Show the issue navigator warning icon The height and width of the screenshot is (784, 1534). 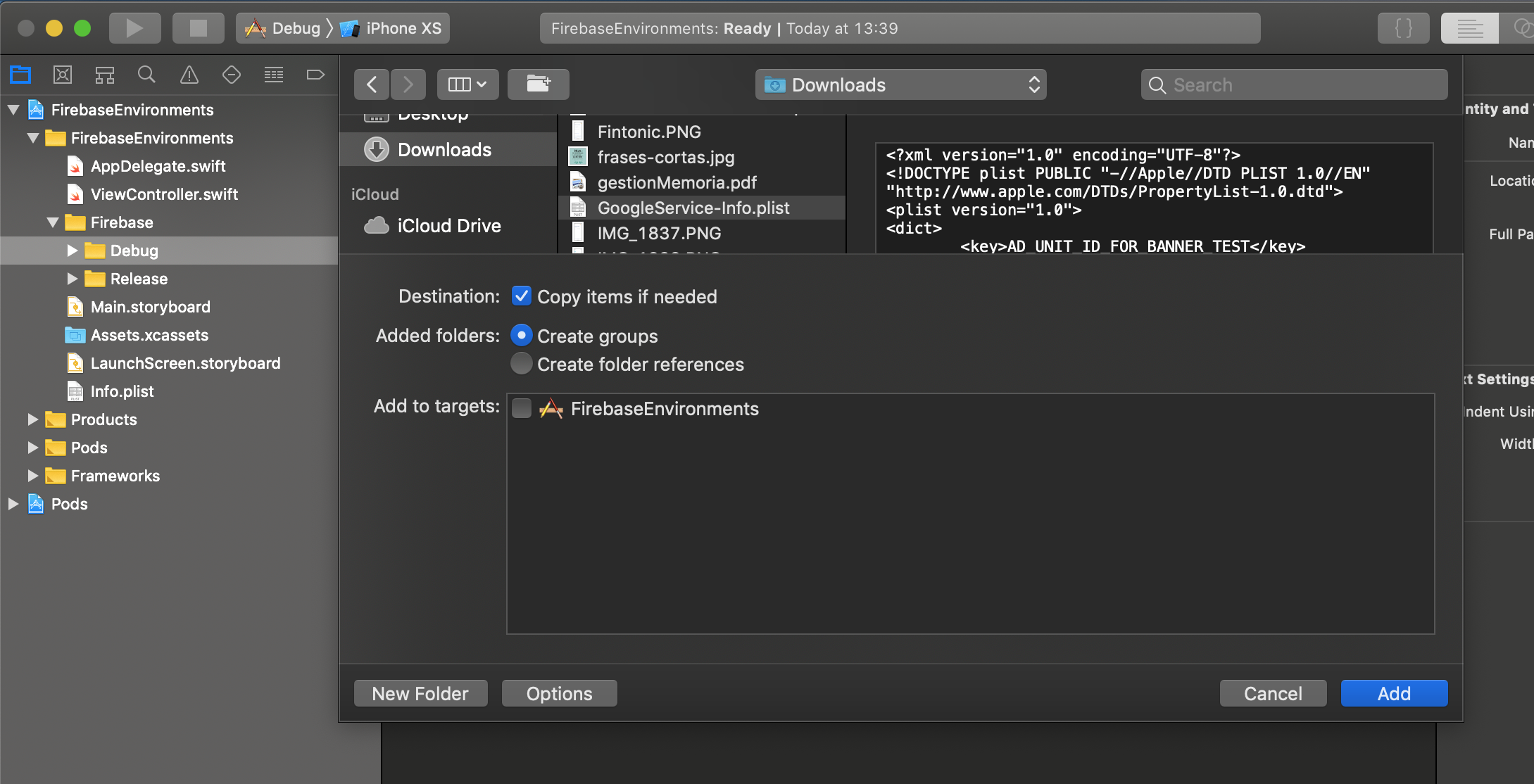[189, 75]
